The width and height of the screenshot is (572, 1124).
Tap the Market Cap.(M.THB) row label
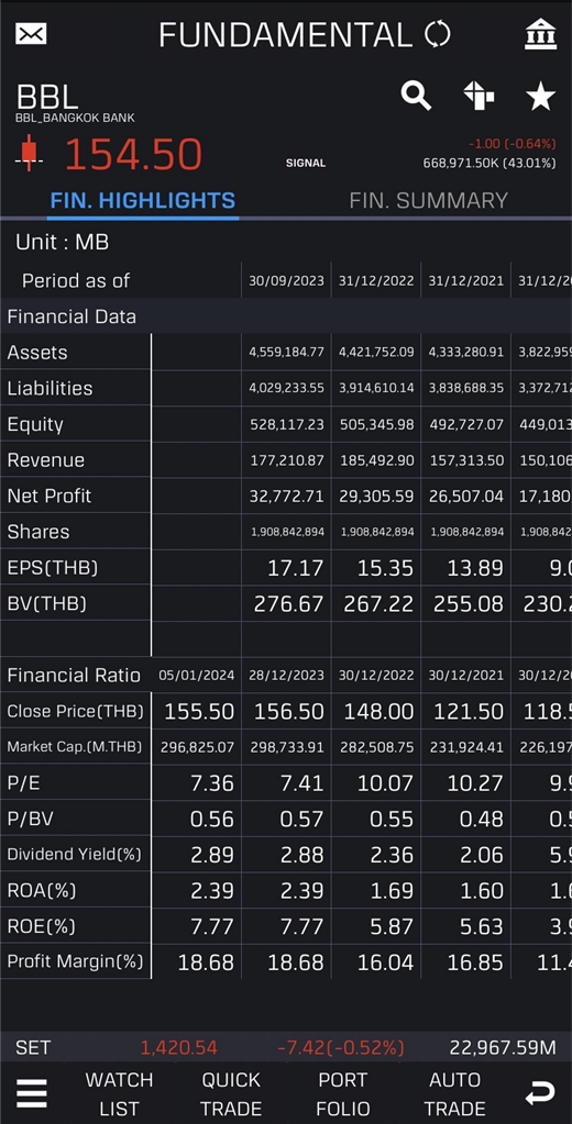click(75, 747)
